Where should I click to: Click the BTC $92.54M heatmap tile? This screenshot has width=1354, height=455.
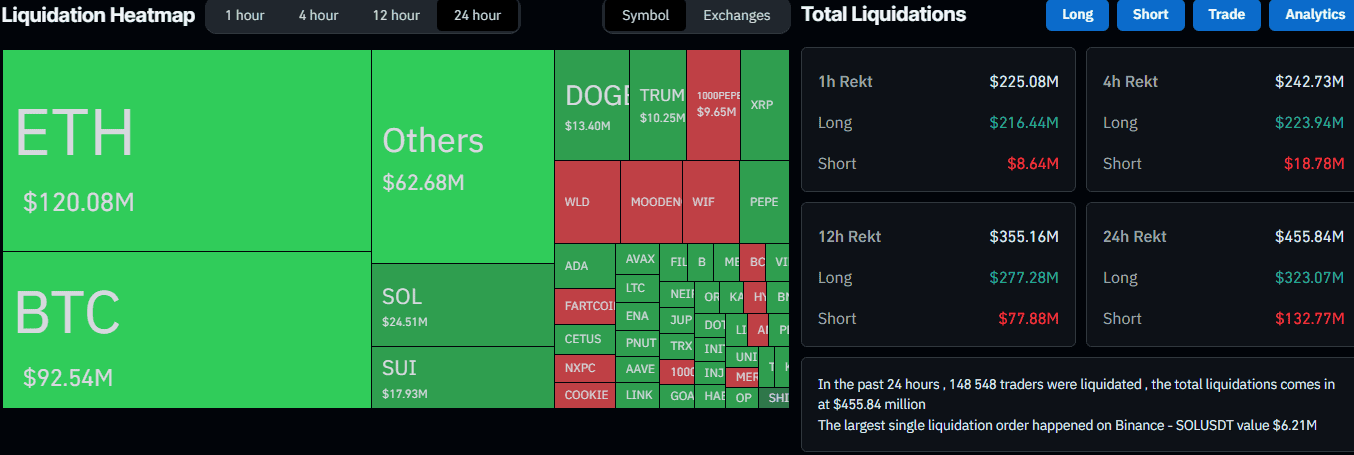(x=187, y=330)
